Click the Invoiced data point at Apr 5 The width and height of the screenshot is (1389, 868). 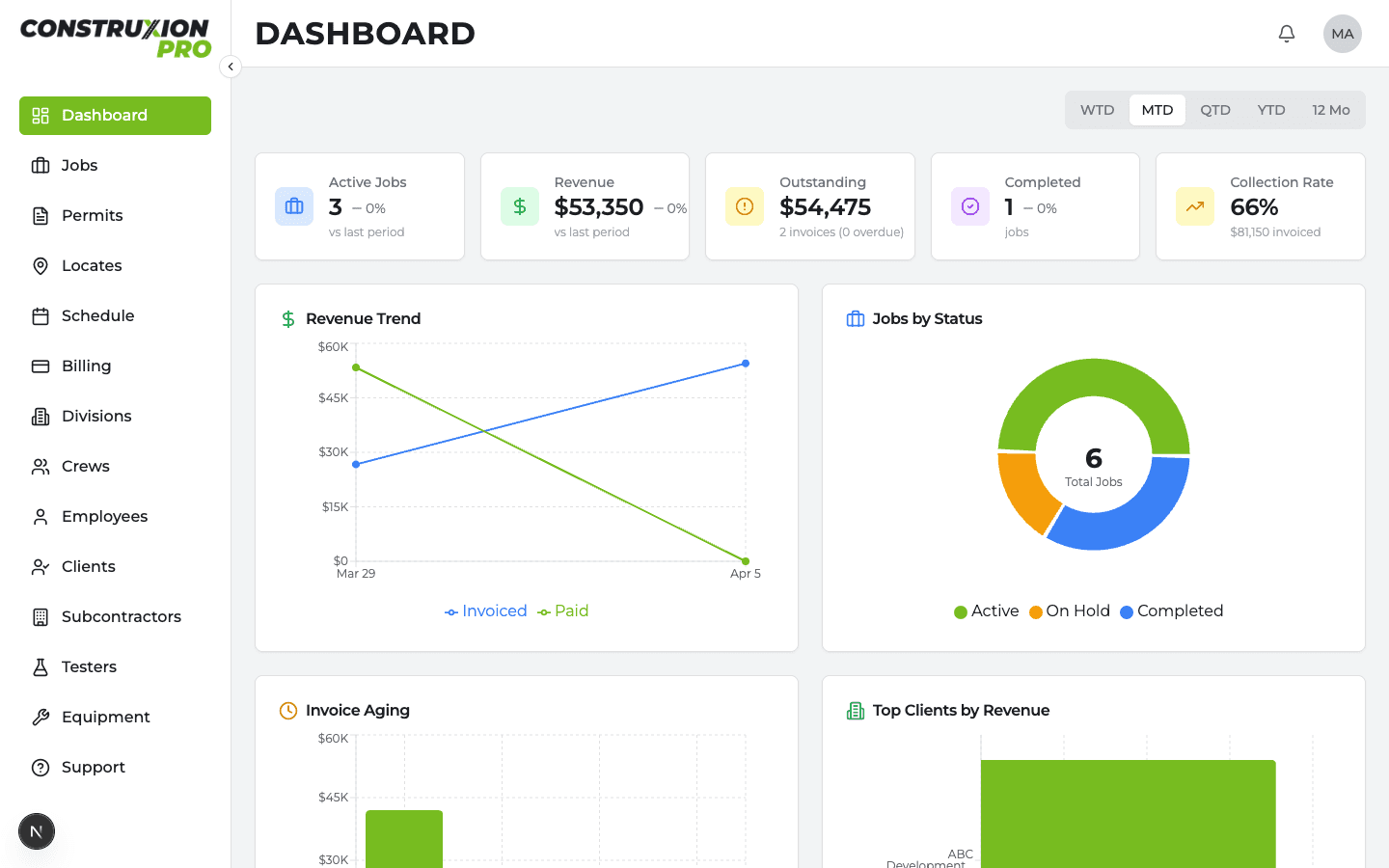pyautogui.click(x=746, y=364)
